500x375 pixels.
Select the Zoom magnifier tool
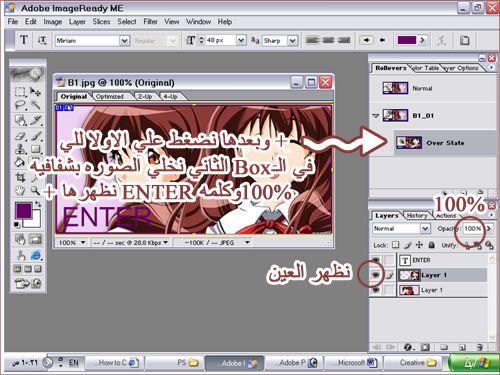35,191
